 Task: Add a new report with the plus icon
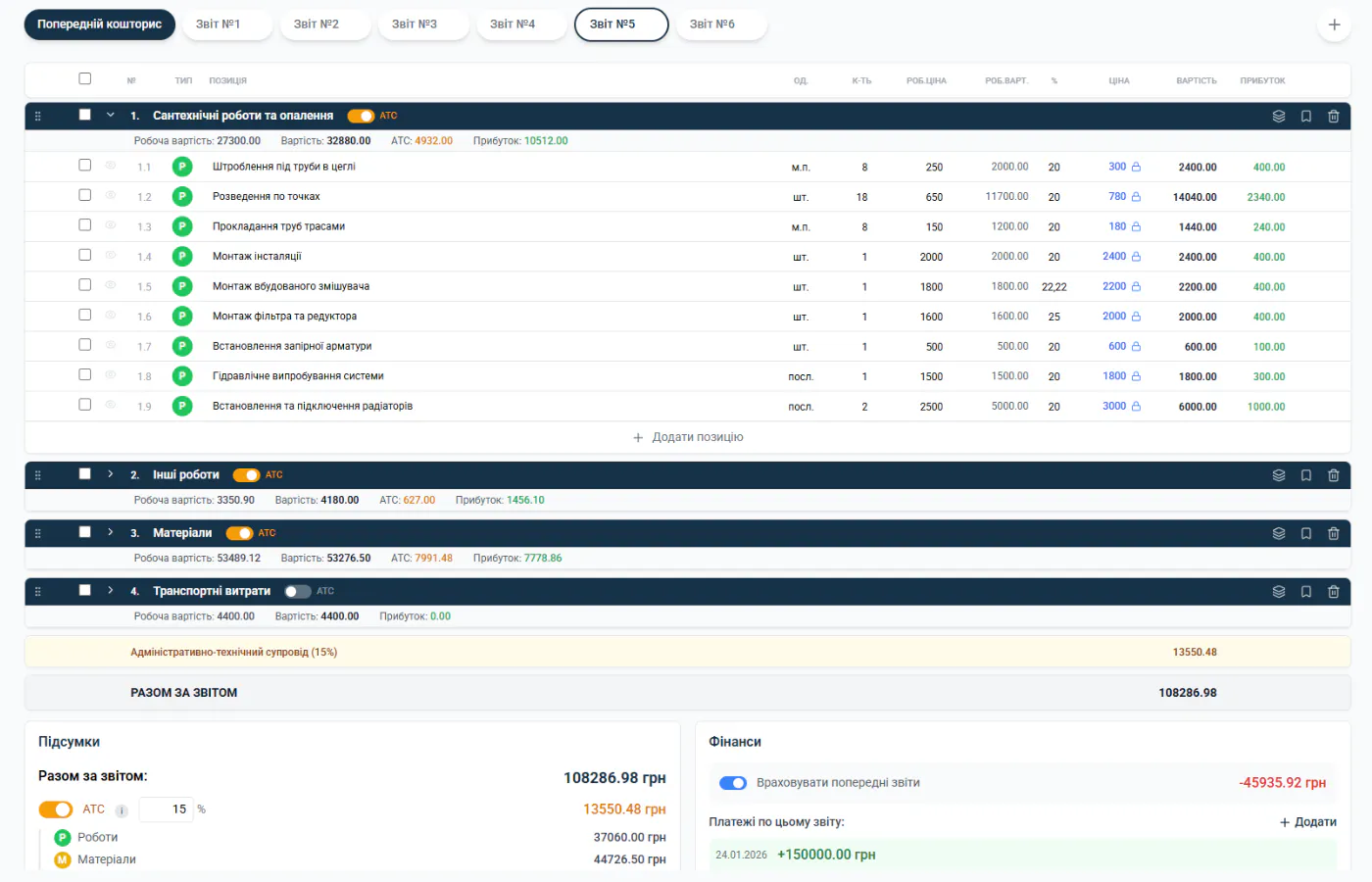point(1334,24)
